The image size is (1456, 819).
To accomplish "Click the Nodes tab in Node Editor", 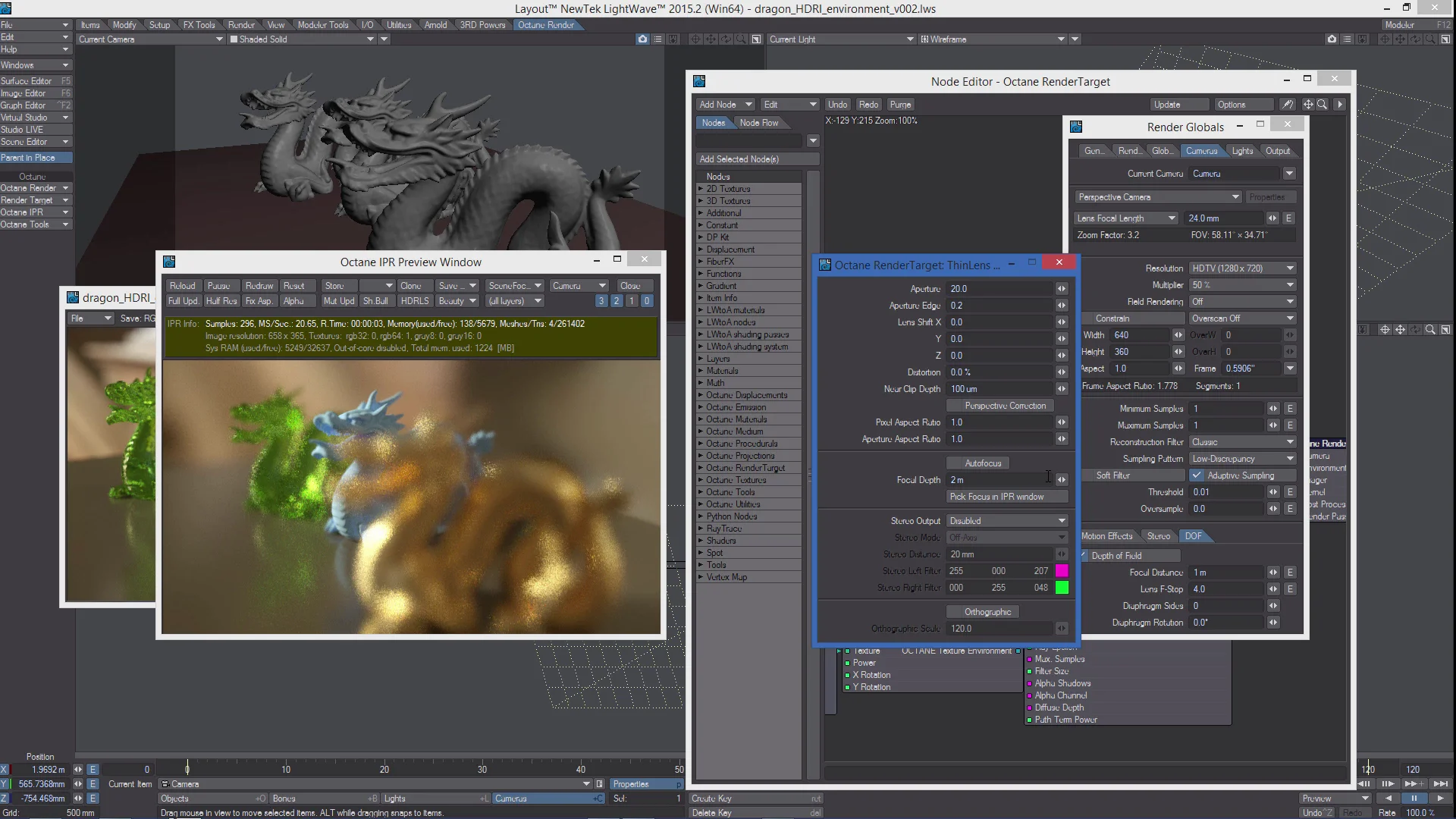I will [x=714, y=121].
